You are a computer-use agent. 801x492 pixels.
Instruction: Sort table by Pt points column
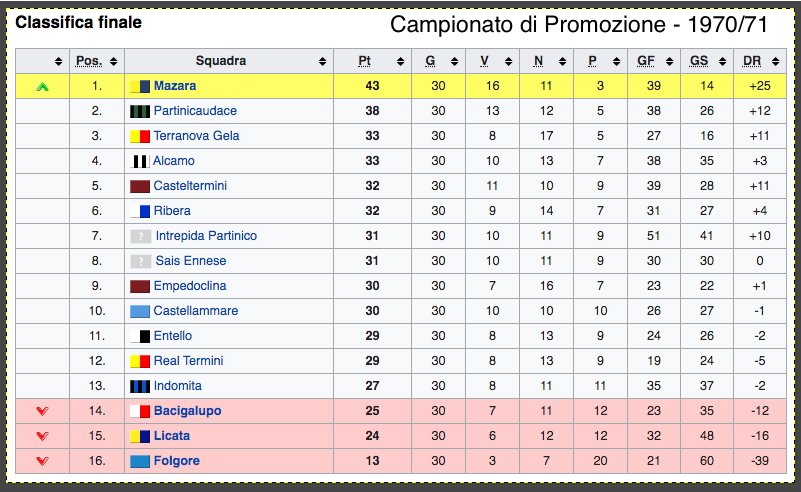pos(372,62)
